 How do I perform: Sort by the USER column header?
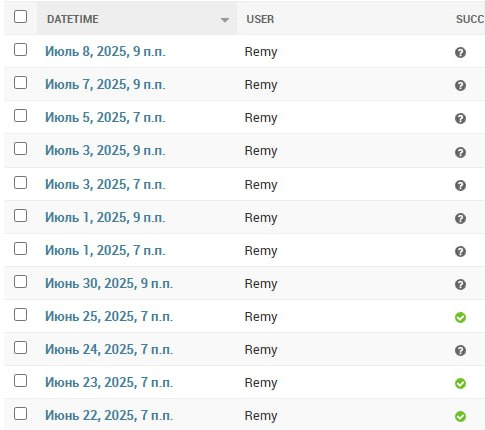(x=260, y=19)
